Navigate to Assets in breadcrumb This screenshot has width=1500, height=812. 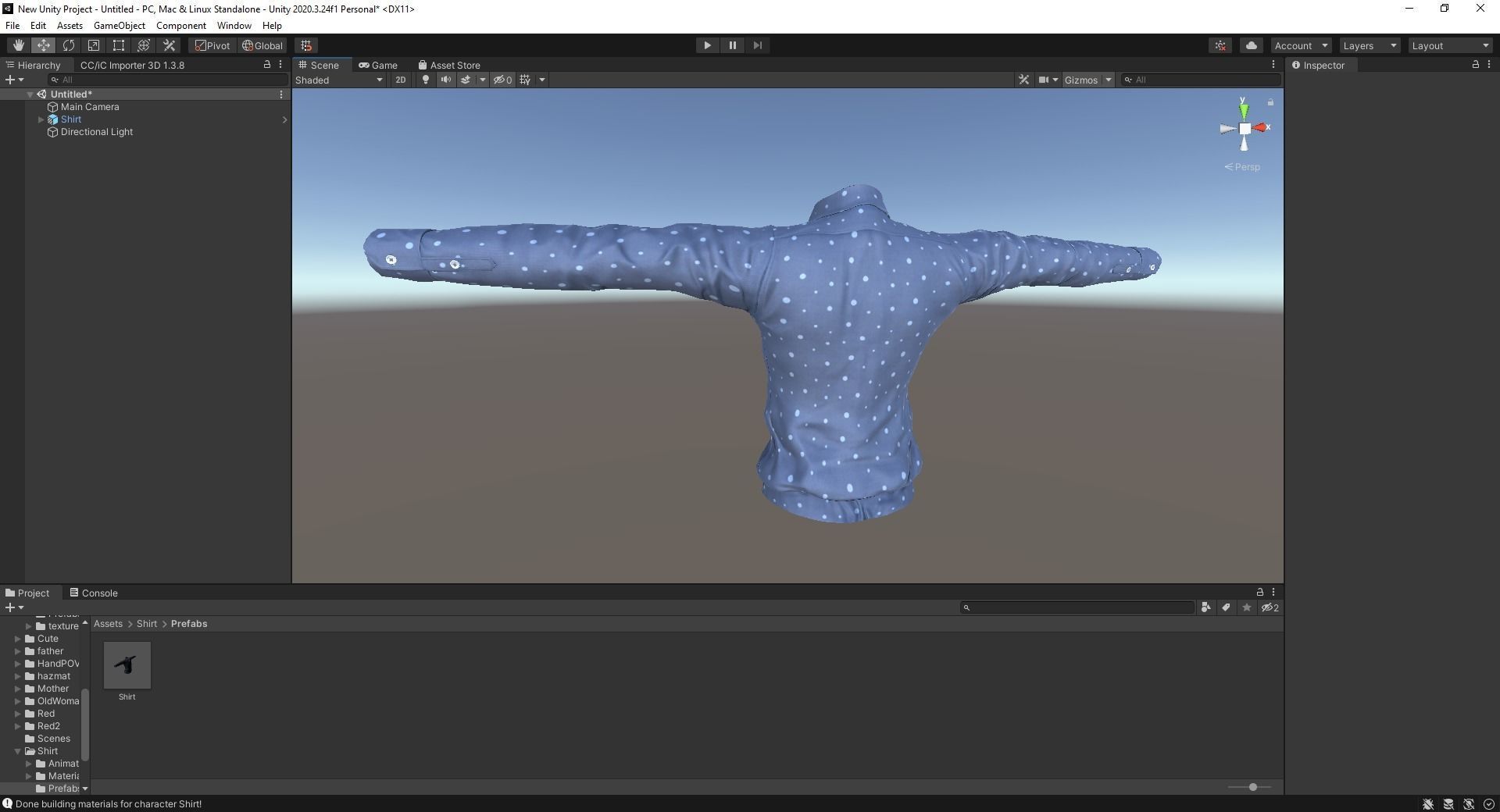(x=108, y=624)
